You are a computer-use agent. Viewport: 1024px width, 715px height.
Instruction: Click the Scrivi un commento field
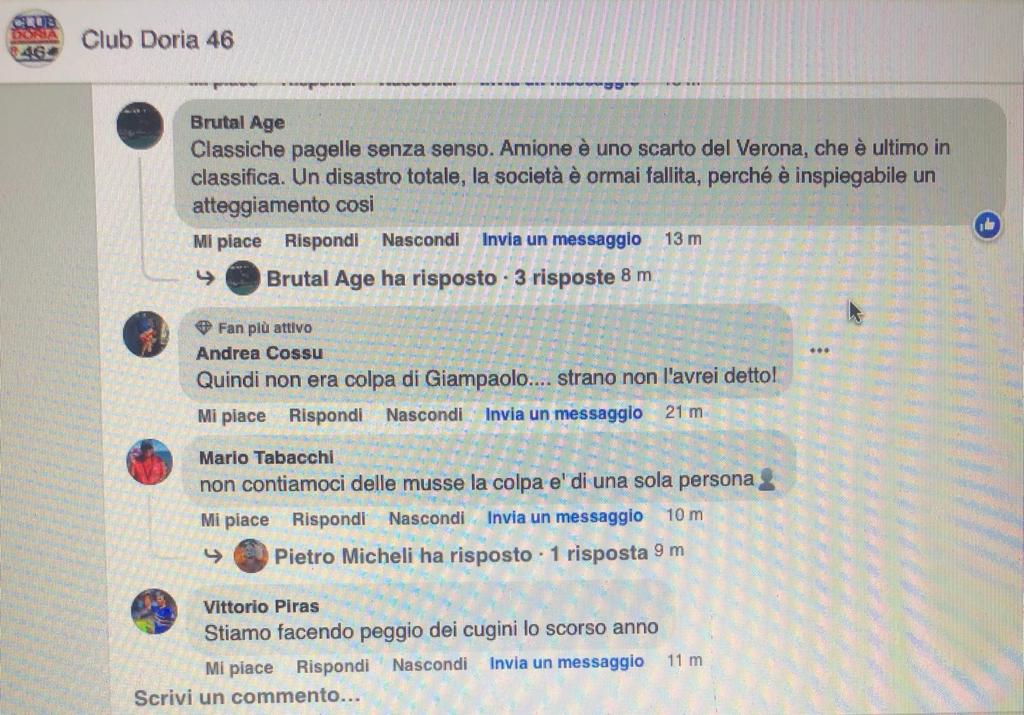tap(247, 697)
